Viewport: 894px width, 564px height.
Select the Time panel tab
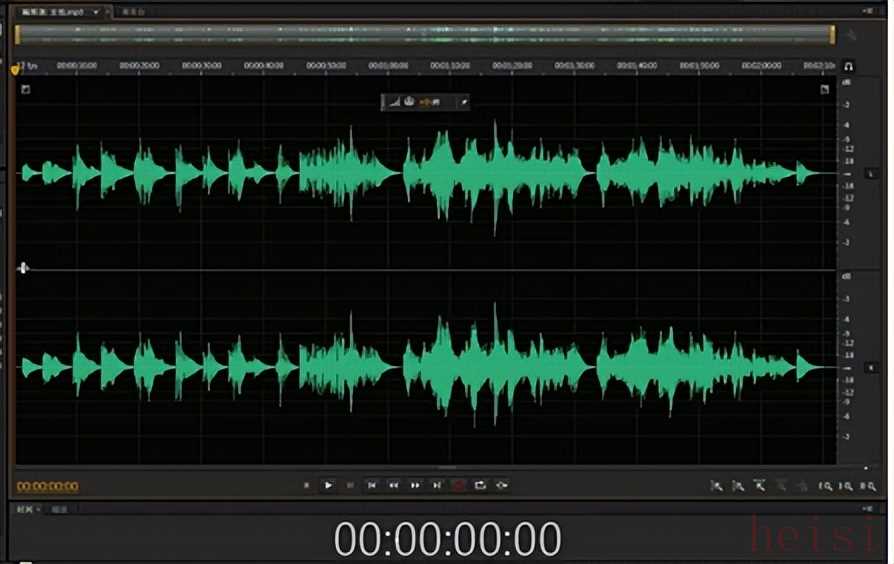coord(24,509)
